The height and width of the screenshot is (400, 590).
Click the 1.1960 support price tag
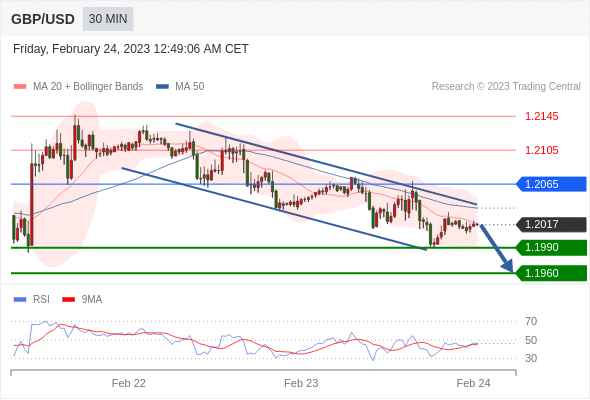tap(552, 273)
